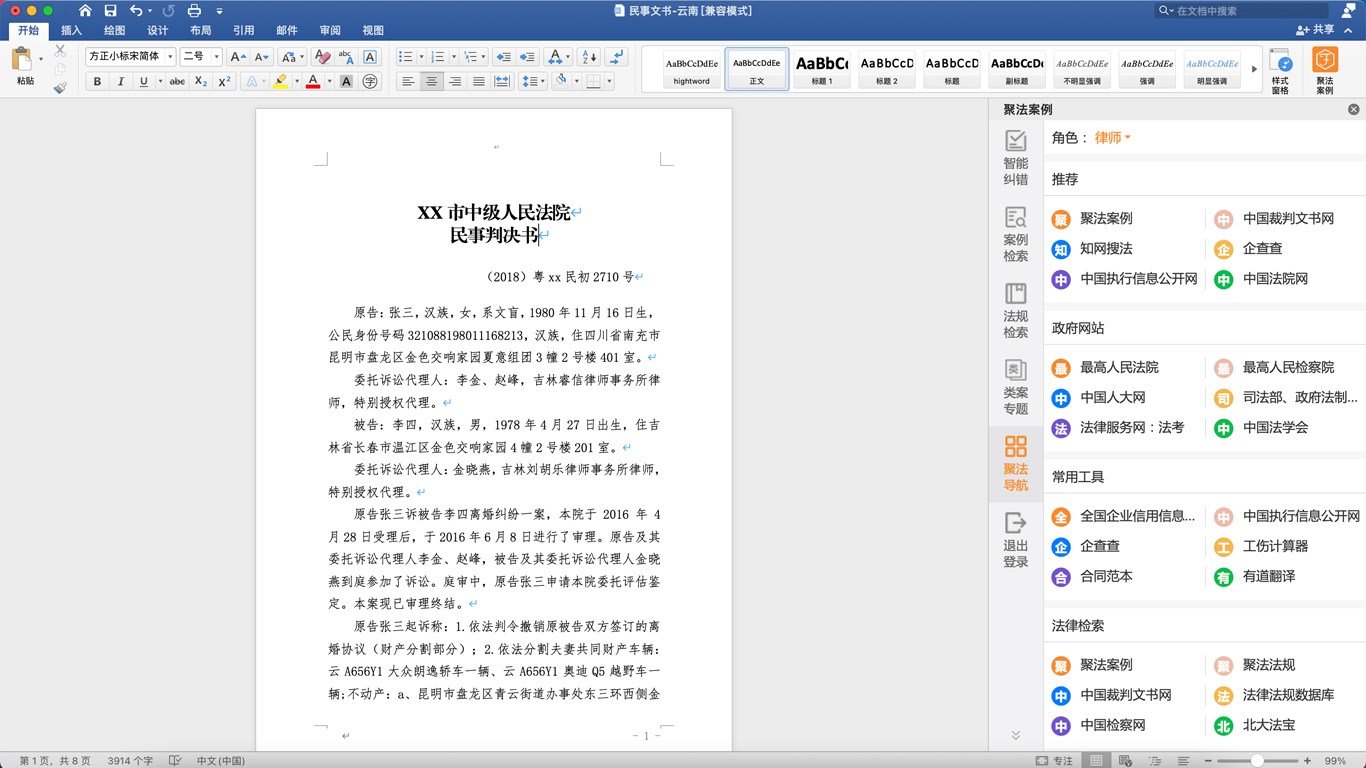Screen dimensions: 1366x768
Task: Adjust the zoom slider in status bar
Action: 1256,761
